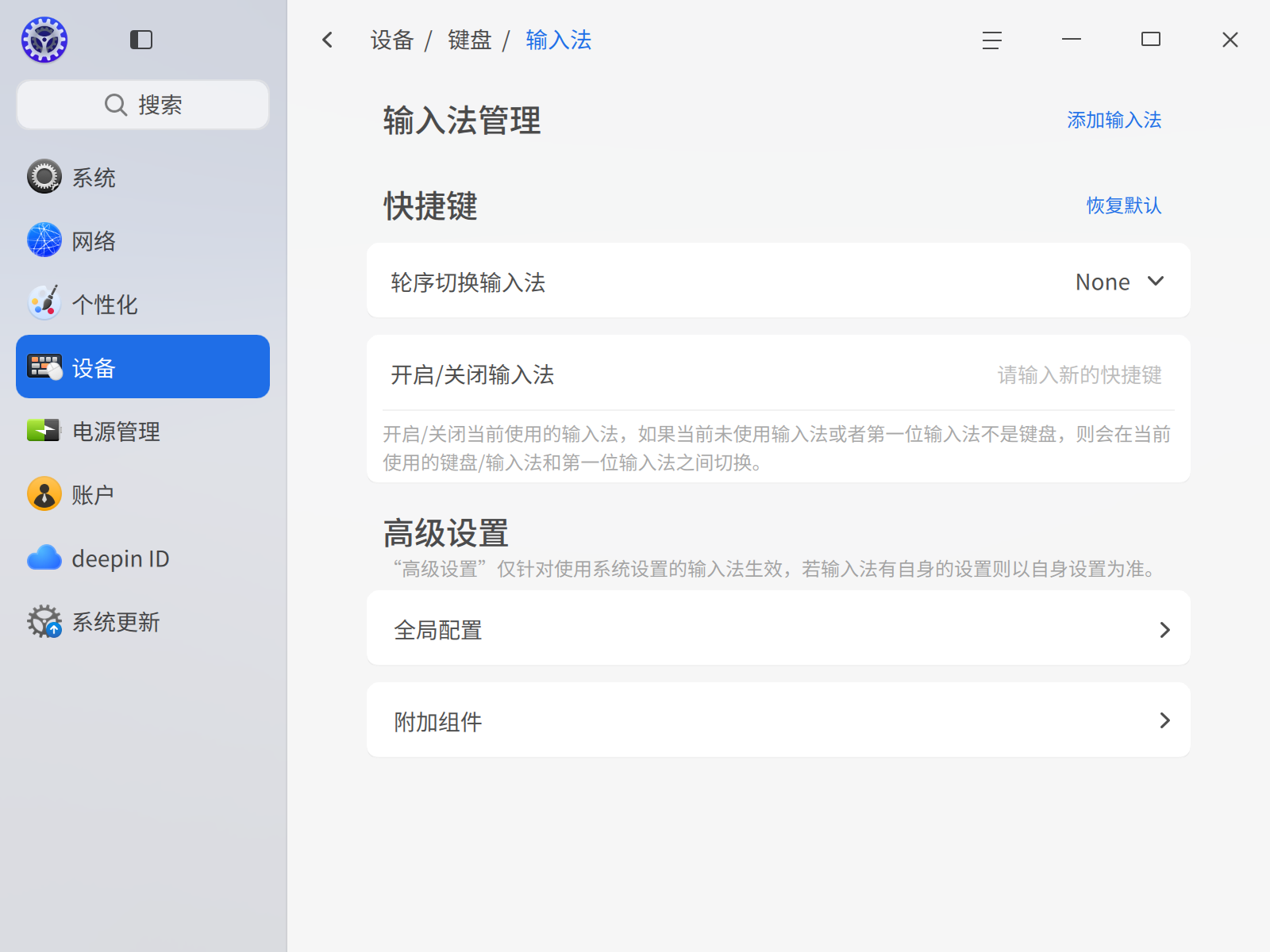Go to 设备 in the breadcrumb
Screen dimensions: 1270x952
(392, 40)
